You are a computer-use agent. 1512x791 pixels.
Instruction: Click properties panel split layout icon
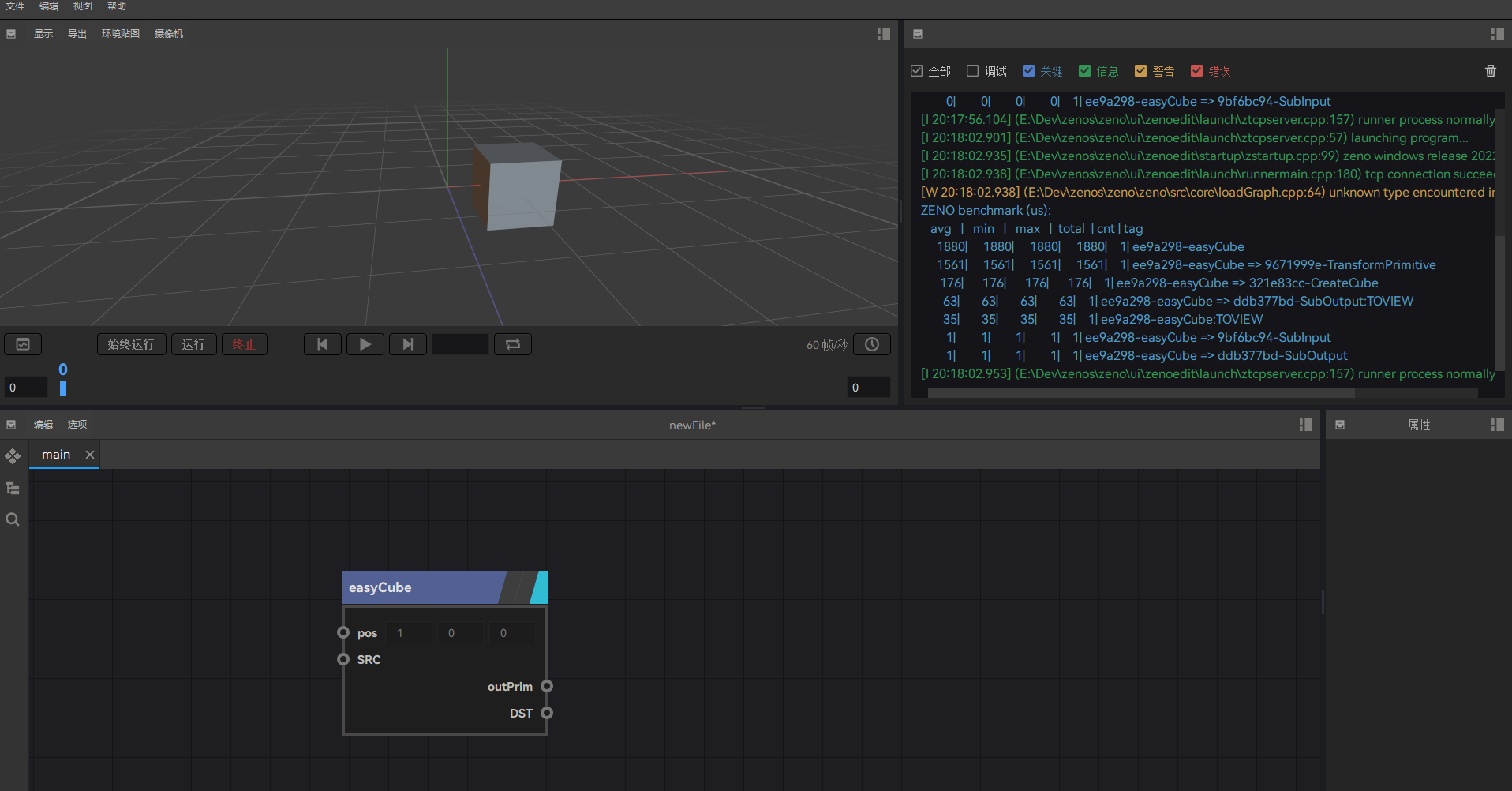[1497, 425]
